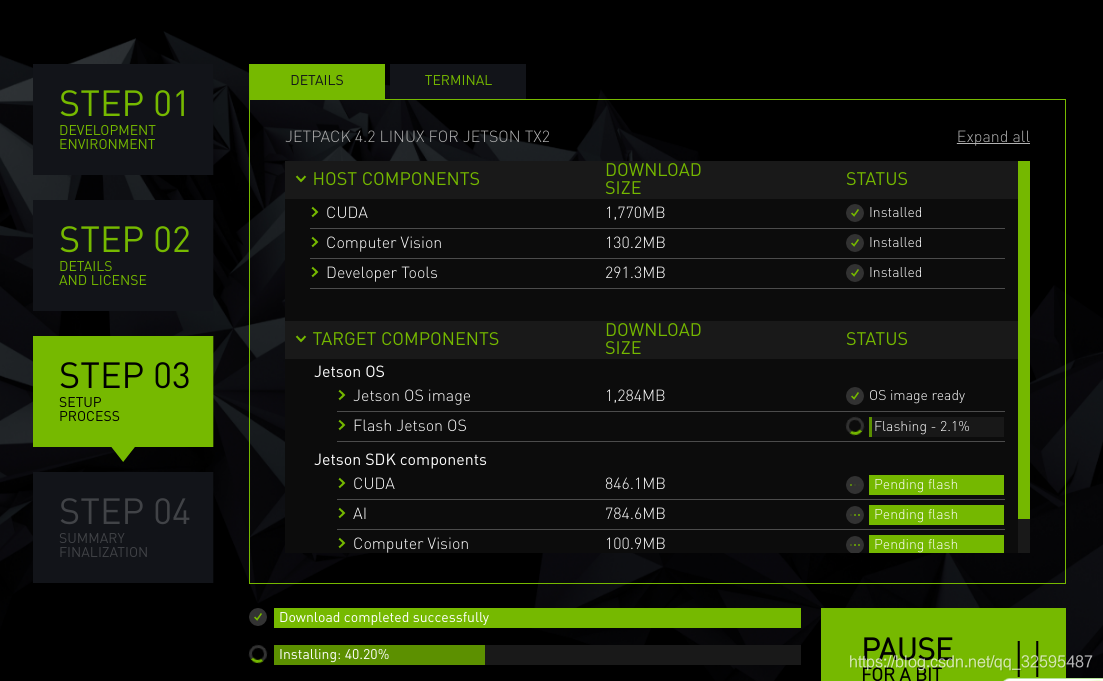The height and width of the screenshot is (681, 1103).
Task: Click the Flashing spinner icon
Action: coord(855,426)
